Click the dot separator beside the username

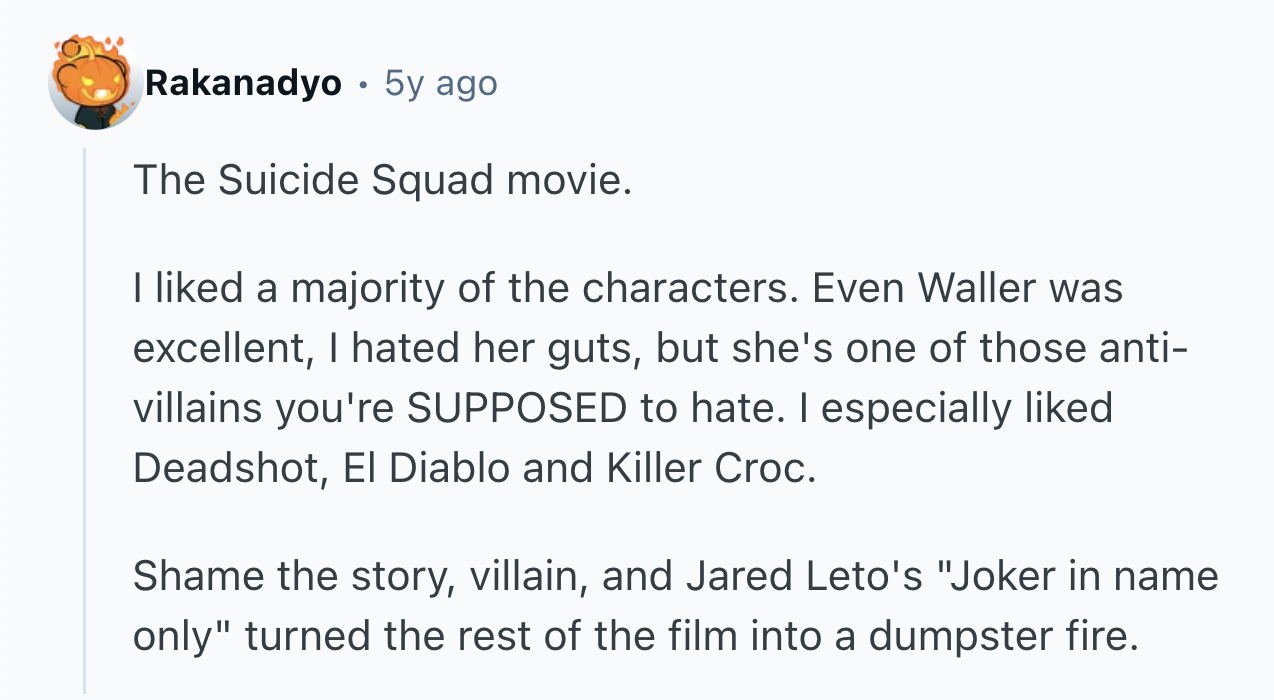[x=362, y=84]
